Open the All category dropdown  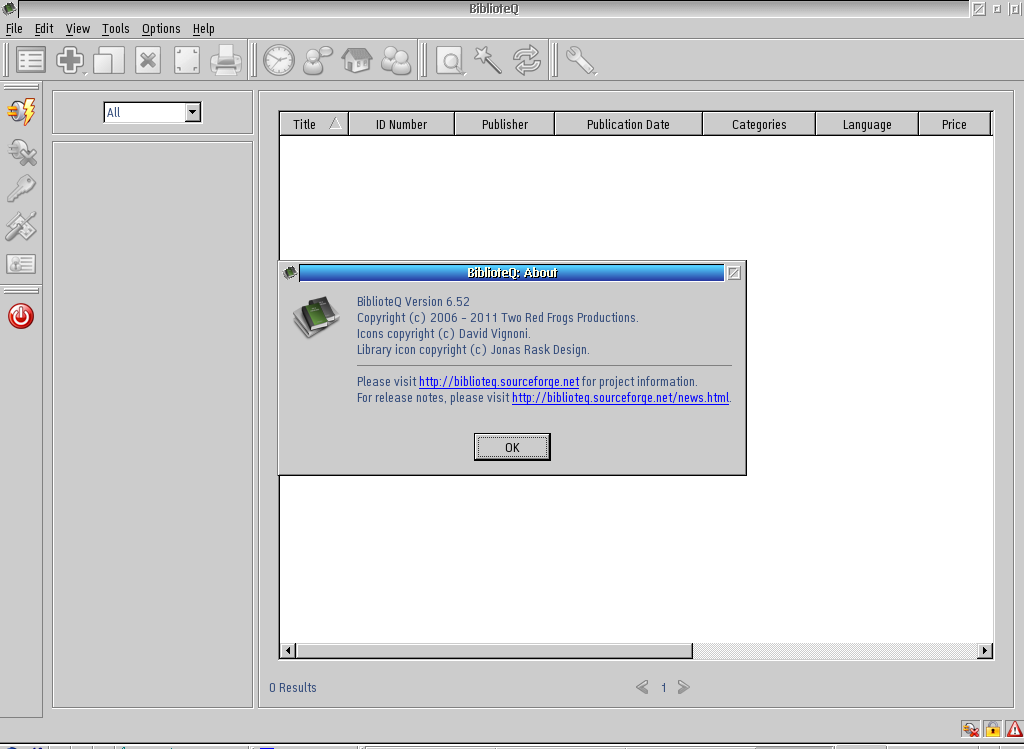[152, 112]
